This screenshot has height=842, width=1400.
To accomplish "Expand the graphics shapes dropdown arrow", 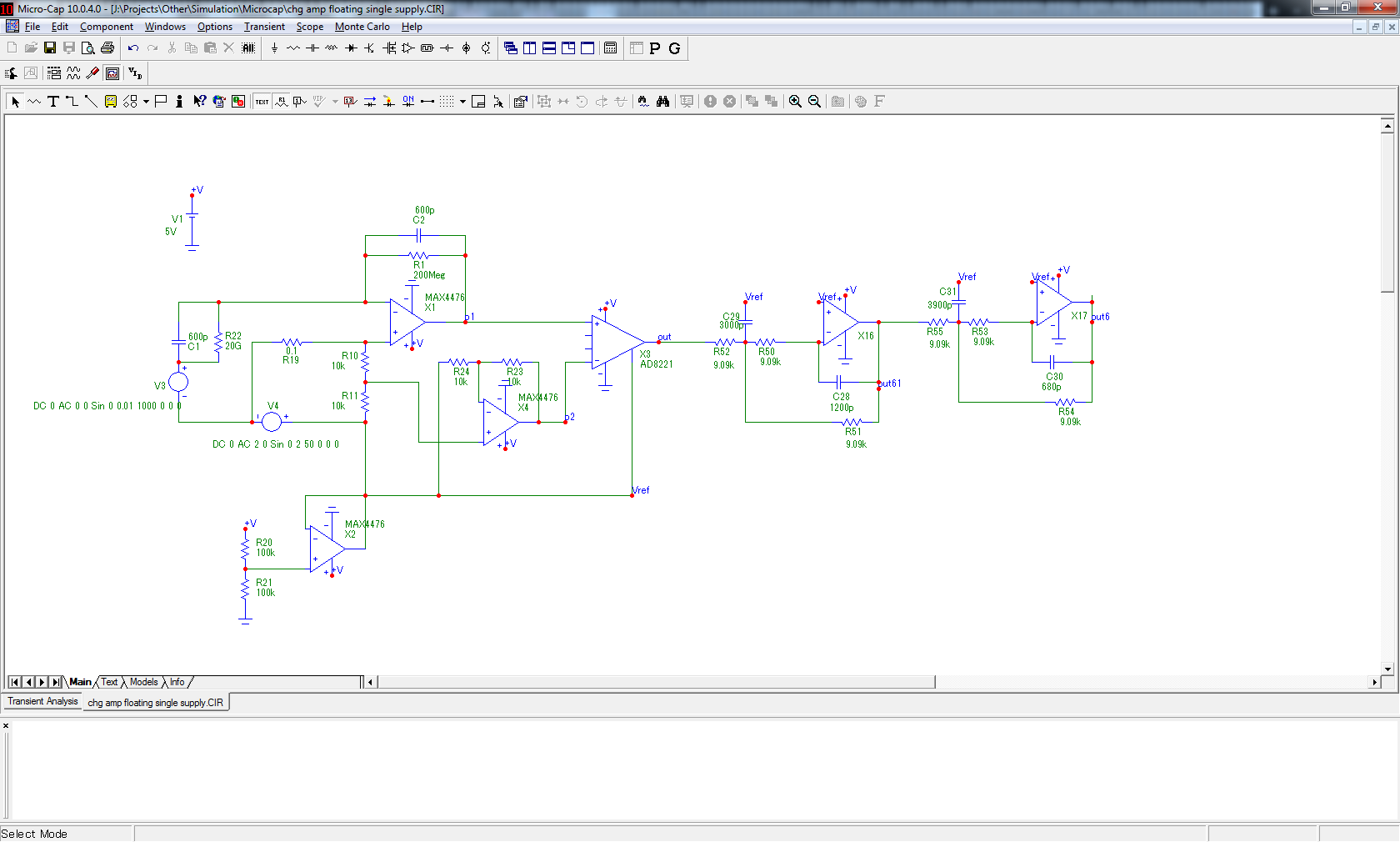I will tap(146, 102).
